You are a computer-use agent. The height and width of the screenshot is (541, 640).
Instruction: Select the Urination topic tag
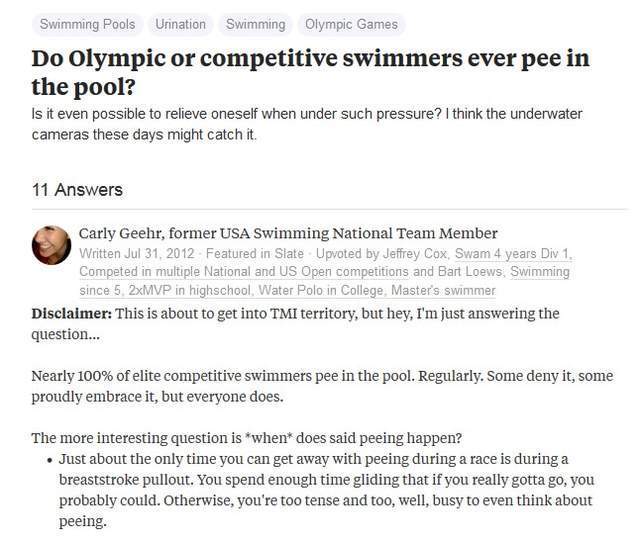(180, 24)
